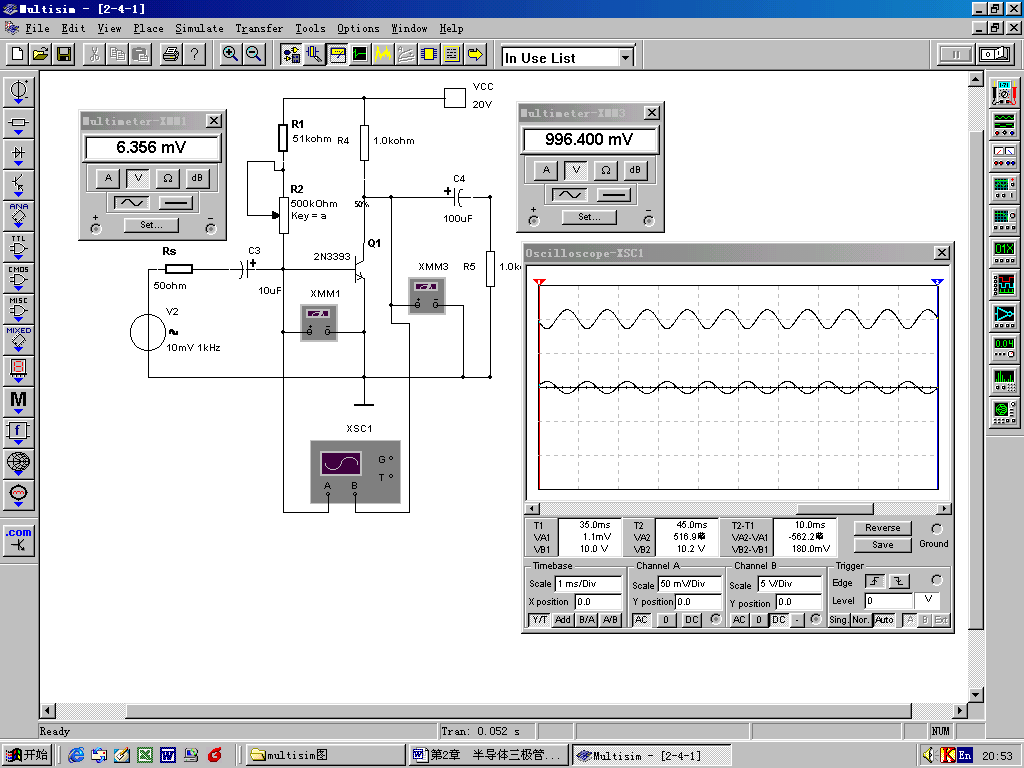
Task: Click Timebase Scale 1 ms/Div field
Action: point(588,584)
